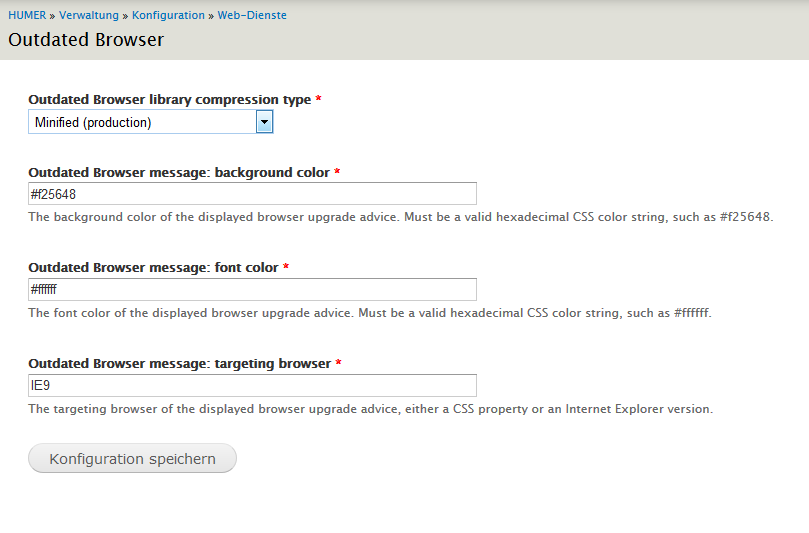Go to the Verwaltung breadcrumb

tap(89, 15)
